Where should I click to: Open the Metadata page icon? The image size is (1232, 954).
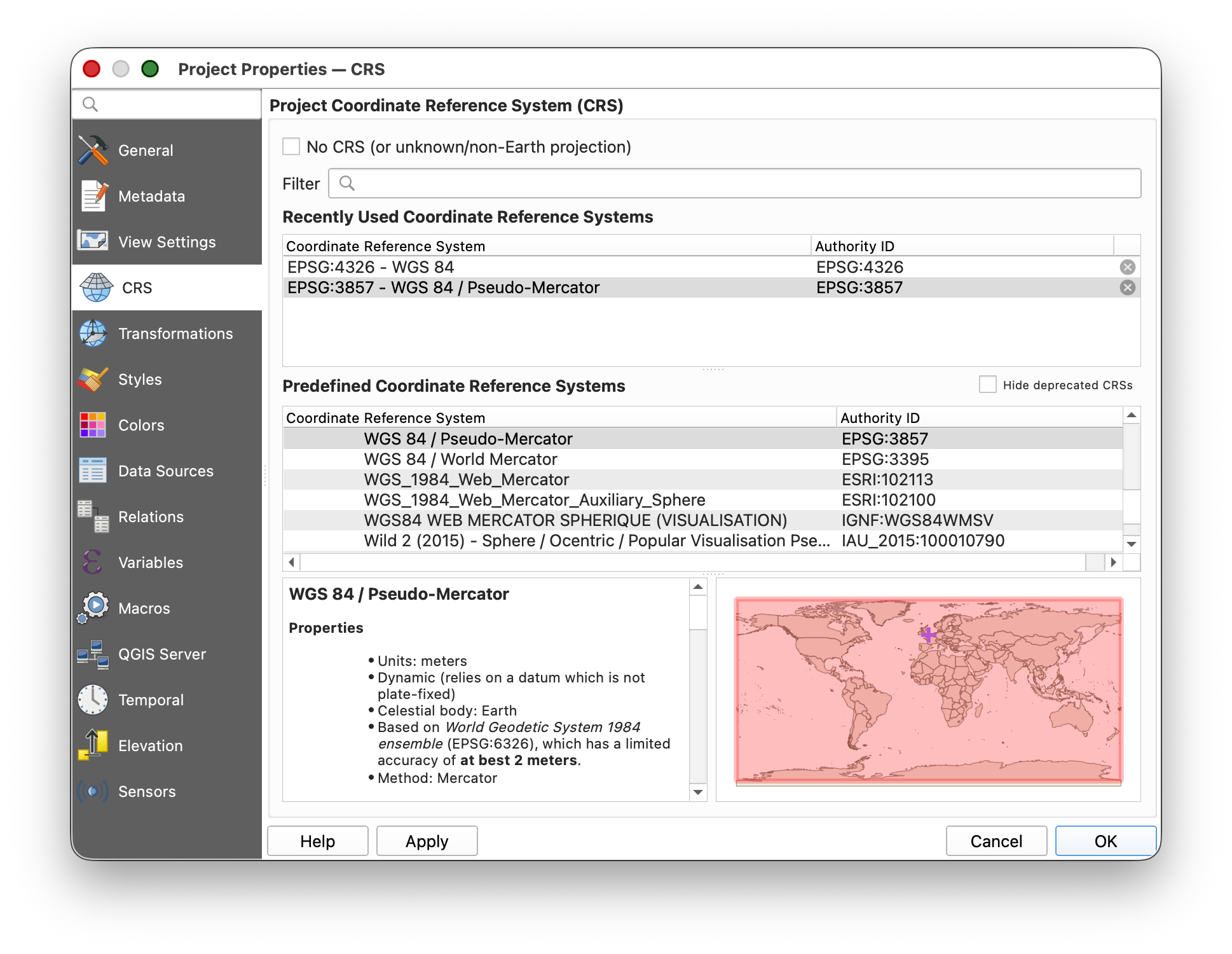[x=93, y=197]
